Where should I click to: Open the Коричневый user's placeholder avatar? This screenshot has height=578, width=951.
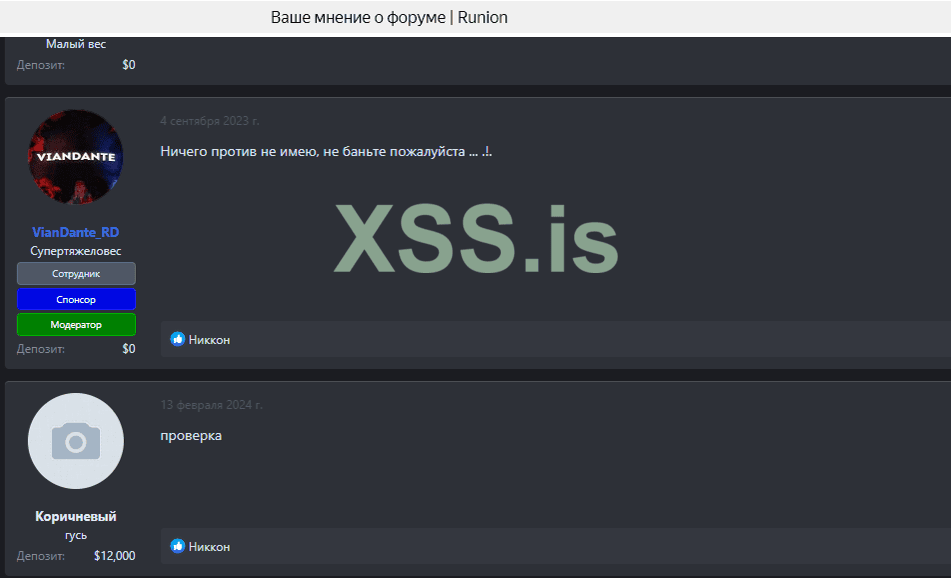point(76,441)
